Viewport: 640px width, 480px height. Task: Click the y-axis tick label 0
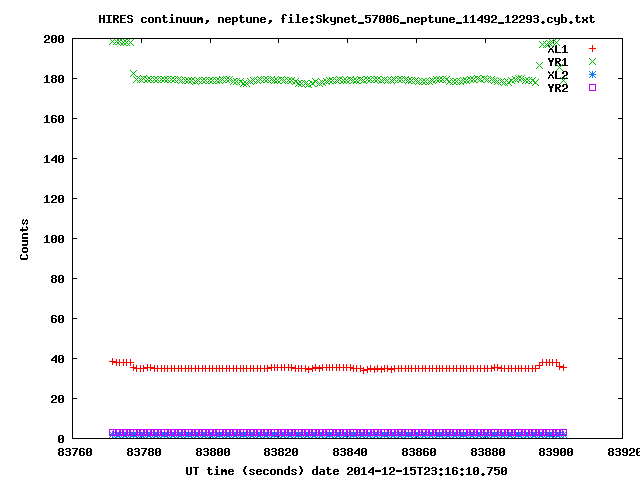(x=61, y=439)
